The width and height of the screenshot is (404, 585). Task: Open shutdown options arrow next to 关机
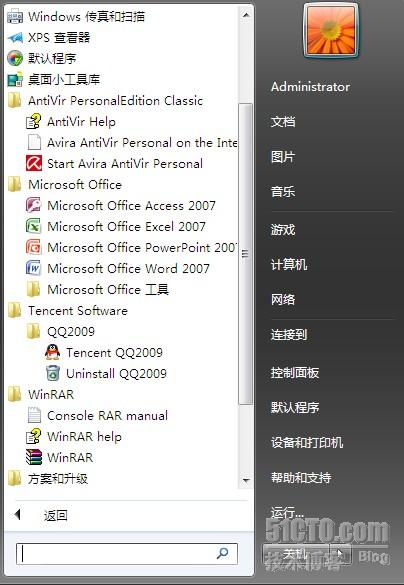[x=340, y=554]
